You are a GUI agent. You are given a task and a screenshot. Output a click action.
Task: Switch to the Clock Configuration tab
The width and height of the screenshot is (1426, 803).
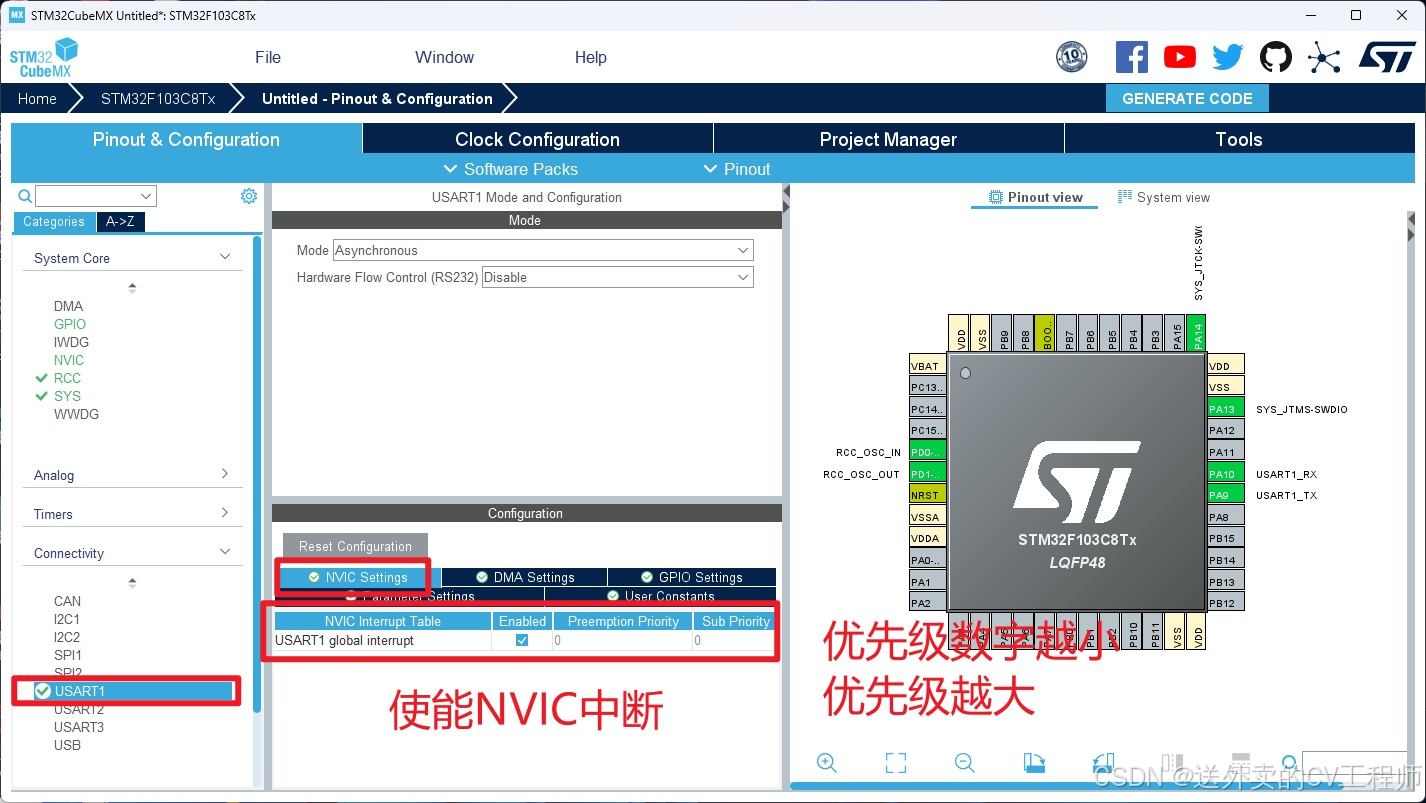[537, 138]
